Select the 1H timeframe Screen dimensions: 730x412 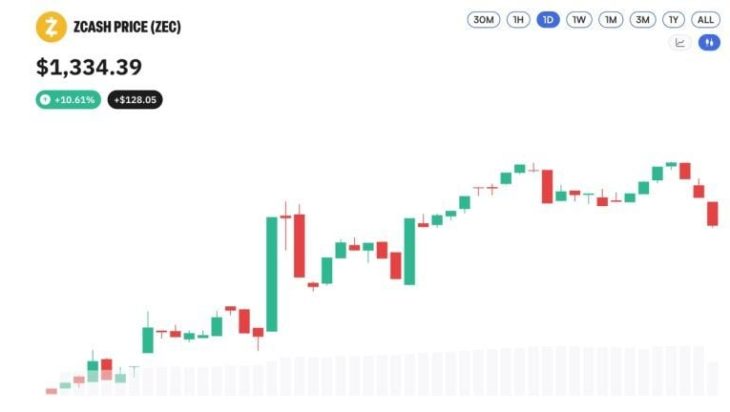tap(518, 20)
